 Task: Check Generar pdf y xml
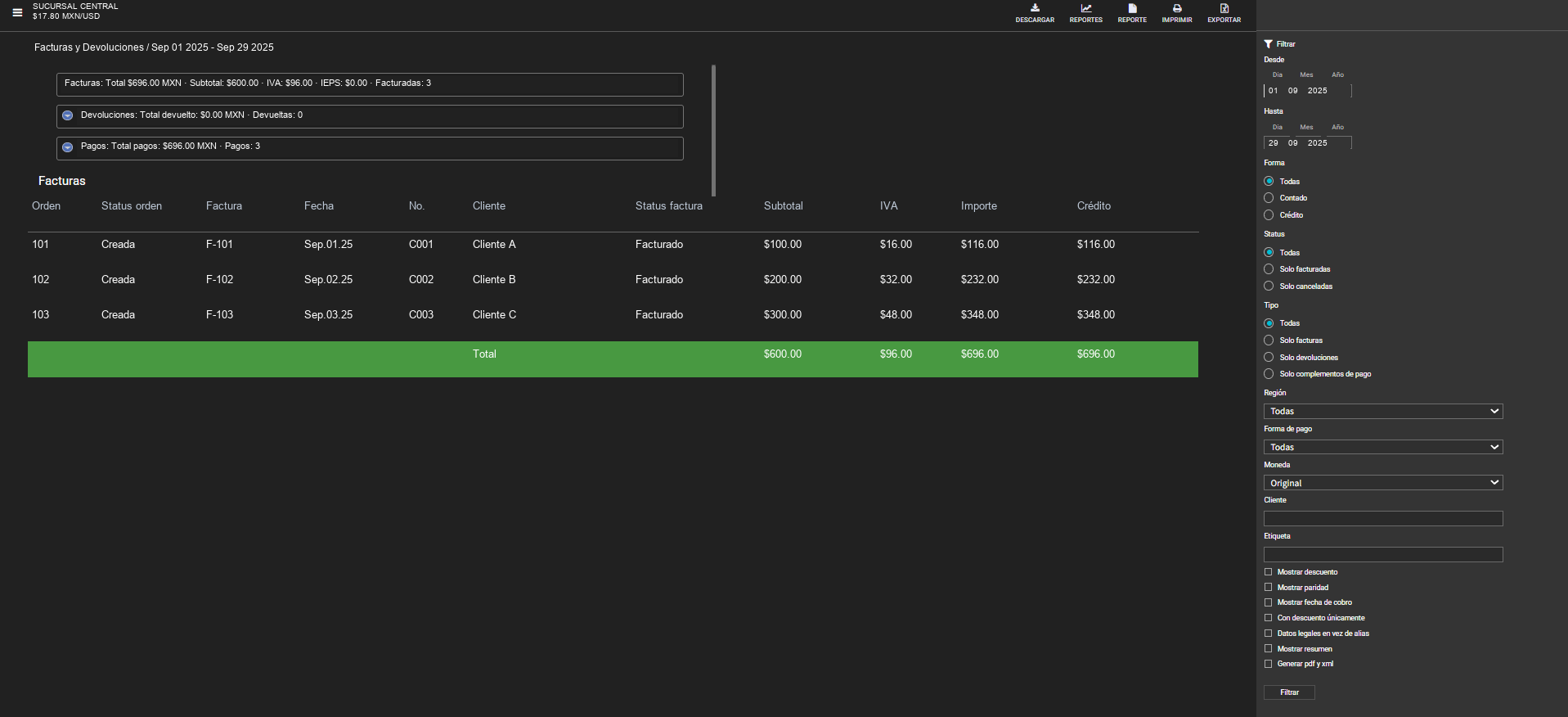1269,664
